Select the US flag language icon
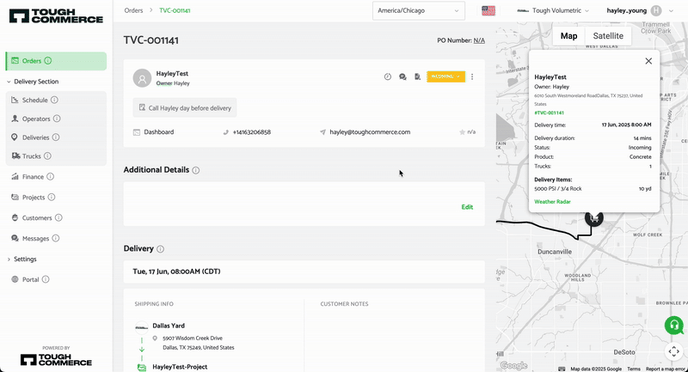Image resolution: width=688 pixels, height=372 pixels. [488, 11]
